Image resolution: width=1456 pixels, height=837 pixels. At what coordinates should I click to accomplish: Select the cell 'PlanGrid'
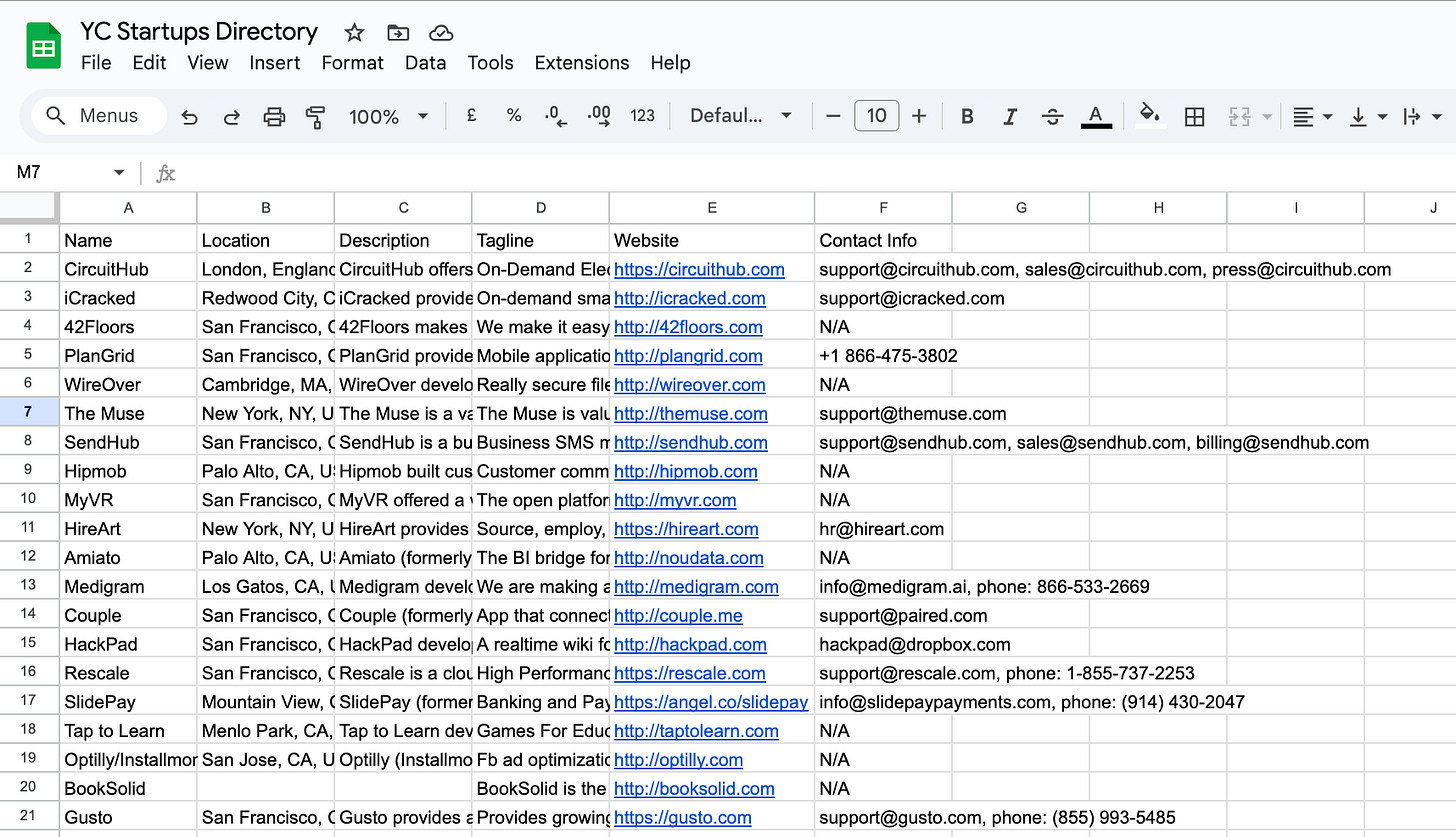(x=128, y=356)
